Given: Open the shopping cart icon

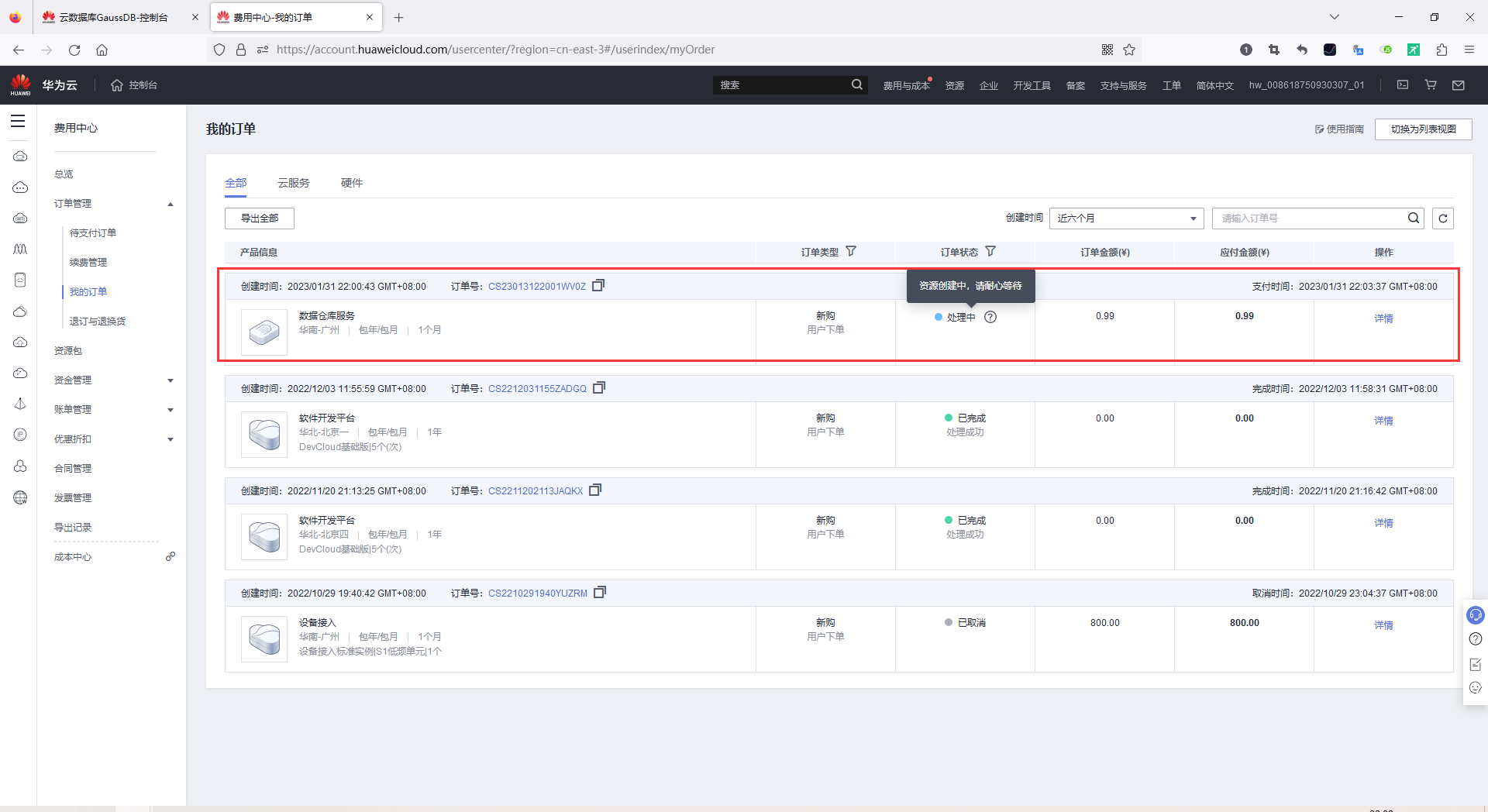Looking at the screenshot, I should [1431, 84].
